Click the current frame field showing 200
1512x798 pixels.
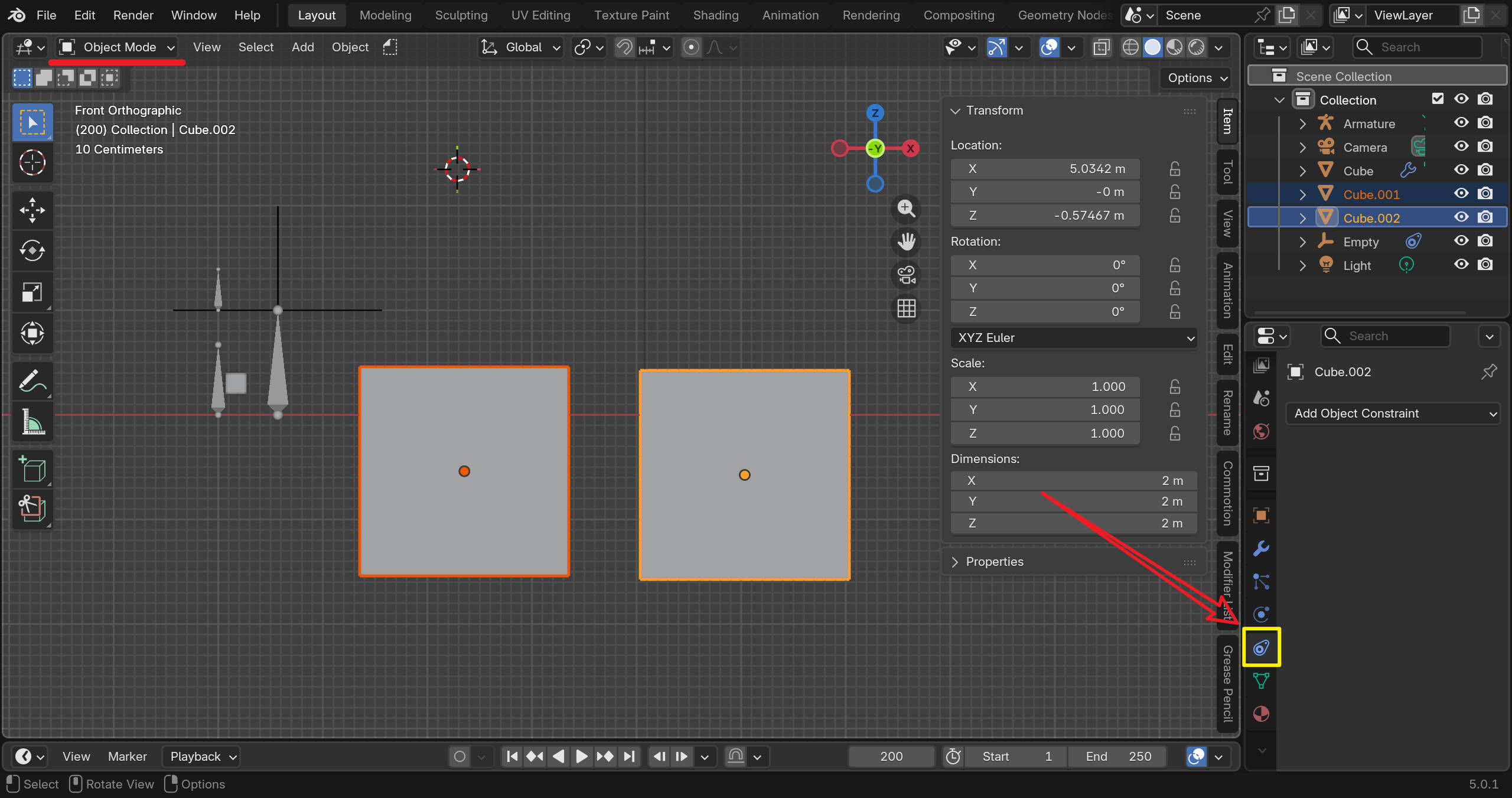click(x=891, y=757)
